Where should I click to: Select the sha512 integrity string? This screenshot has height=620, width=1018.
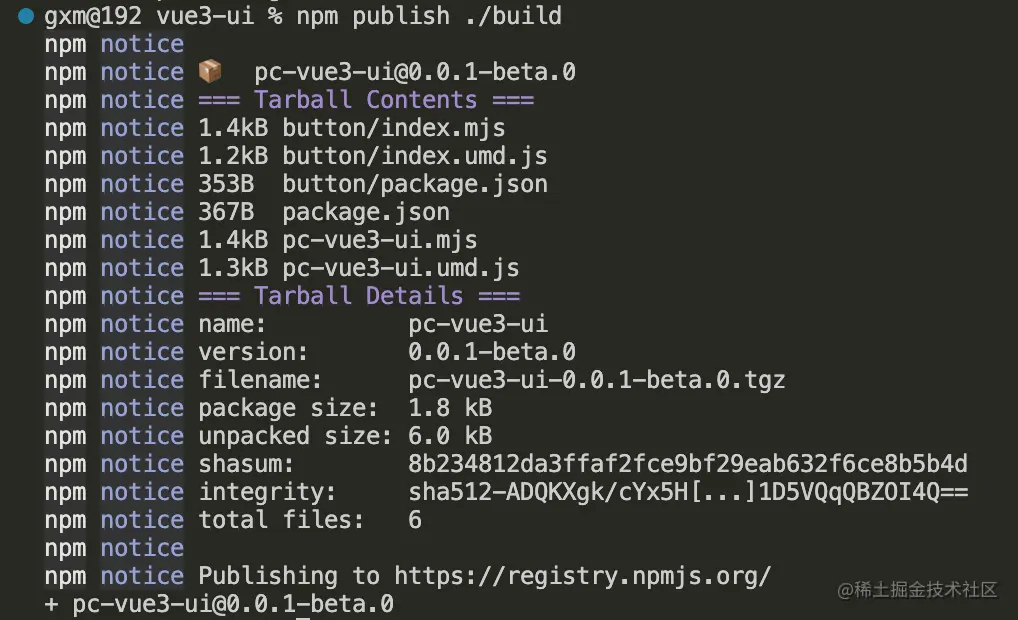tap(688, 492)
